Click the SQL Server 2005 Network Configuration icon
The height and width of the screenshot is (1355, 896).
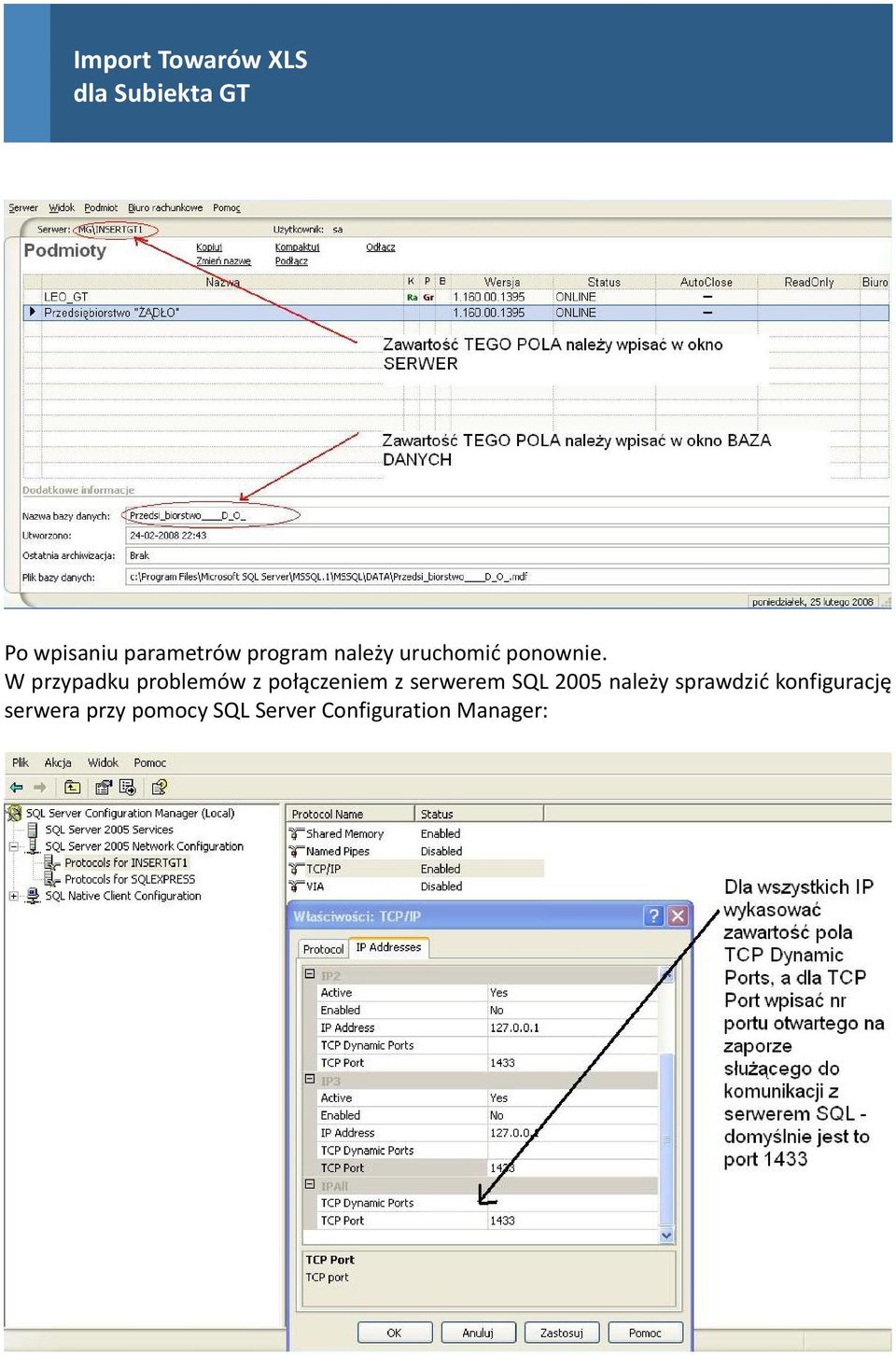[33, 846]
